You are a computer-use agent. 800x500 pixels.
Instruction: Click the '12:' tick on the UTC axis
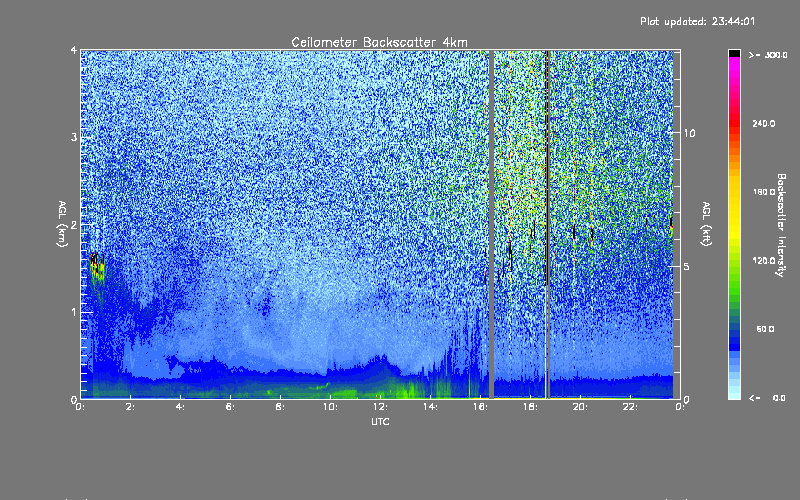[x=380, y=407]
